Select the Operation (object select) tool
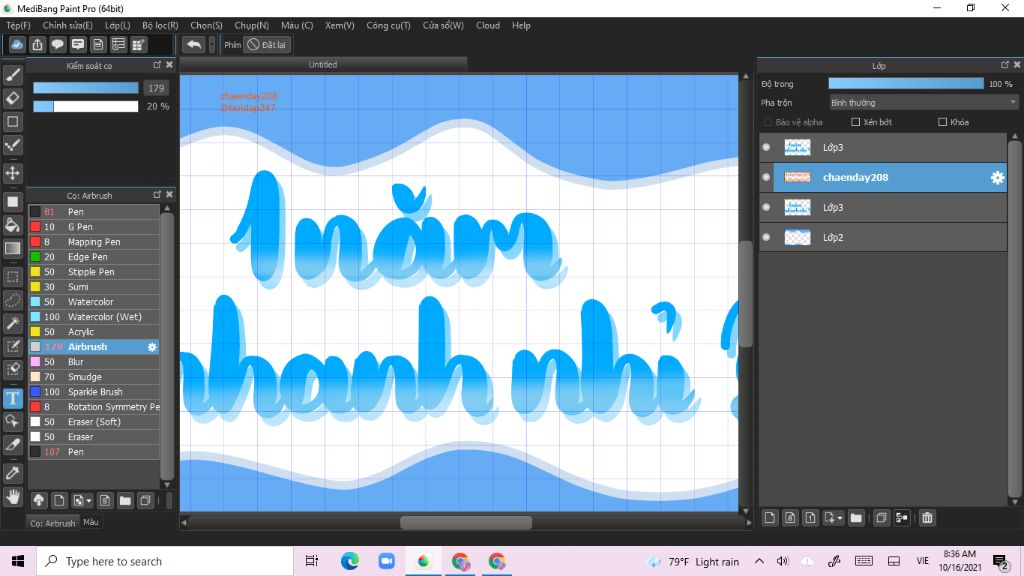Image resolution: width=1024 pixels, height=576 pixels. [x=12, y=421]
